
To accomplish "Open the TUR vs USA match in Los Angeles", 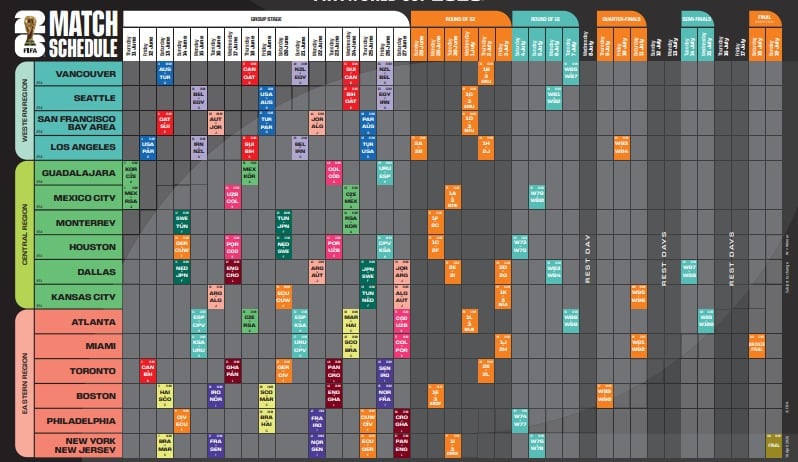I will click(368, 148).
